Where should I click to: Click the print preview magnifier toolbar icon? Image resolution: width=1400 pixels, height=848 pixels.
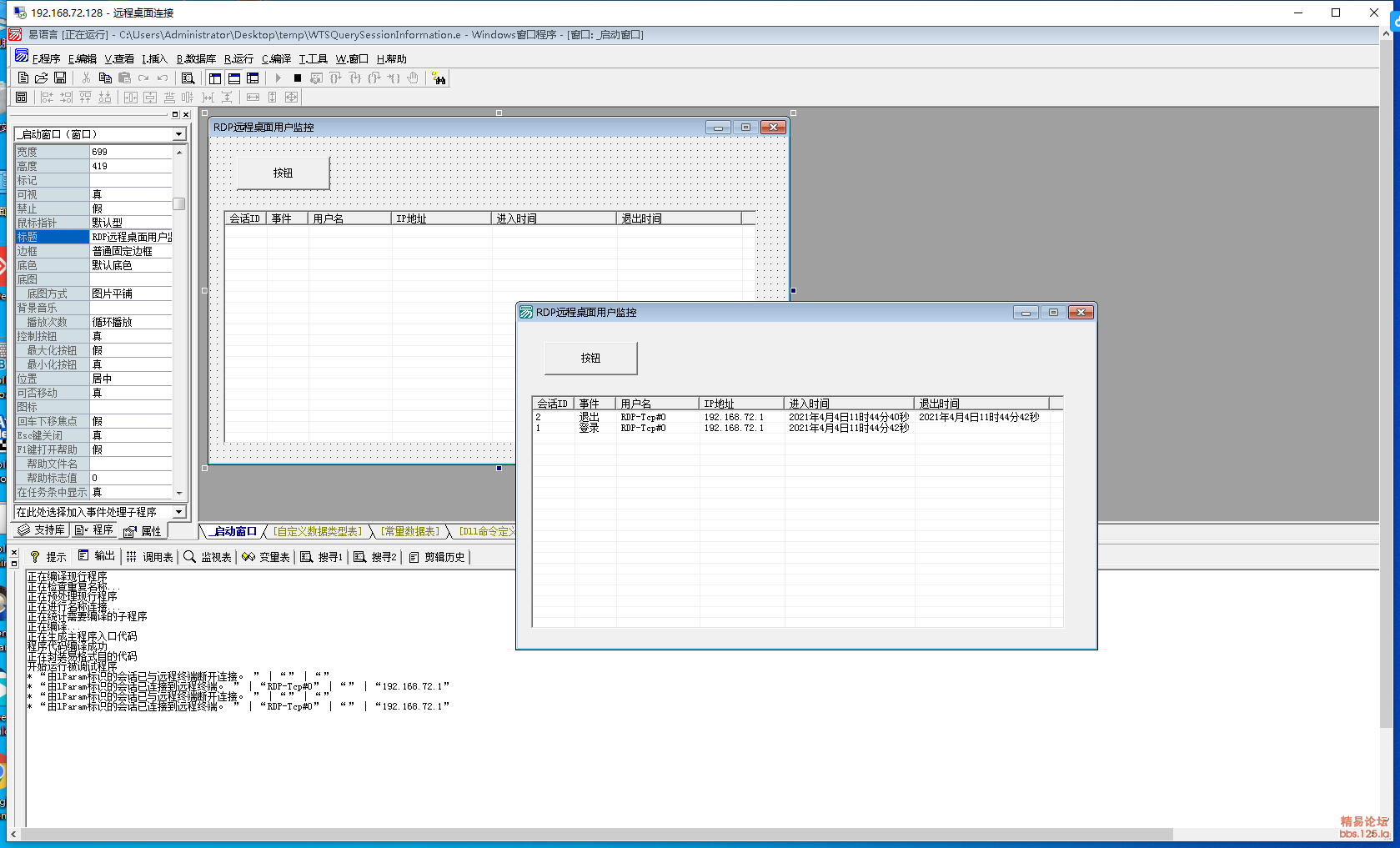coord(188,78)
